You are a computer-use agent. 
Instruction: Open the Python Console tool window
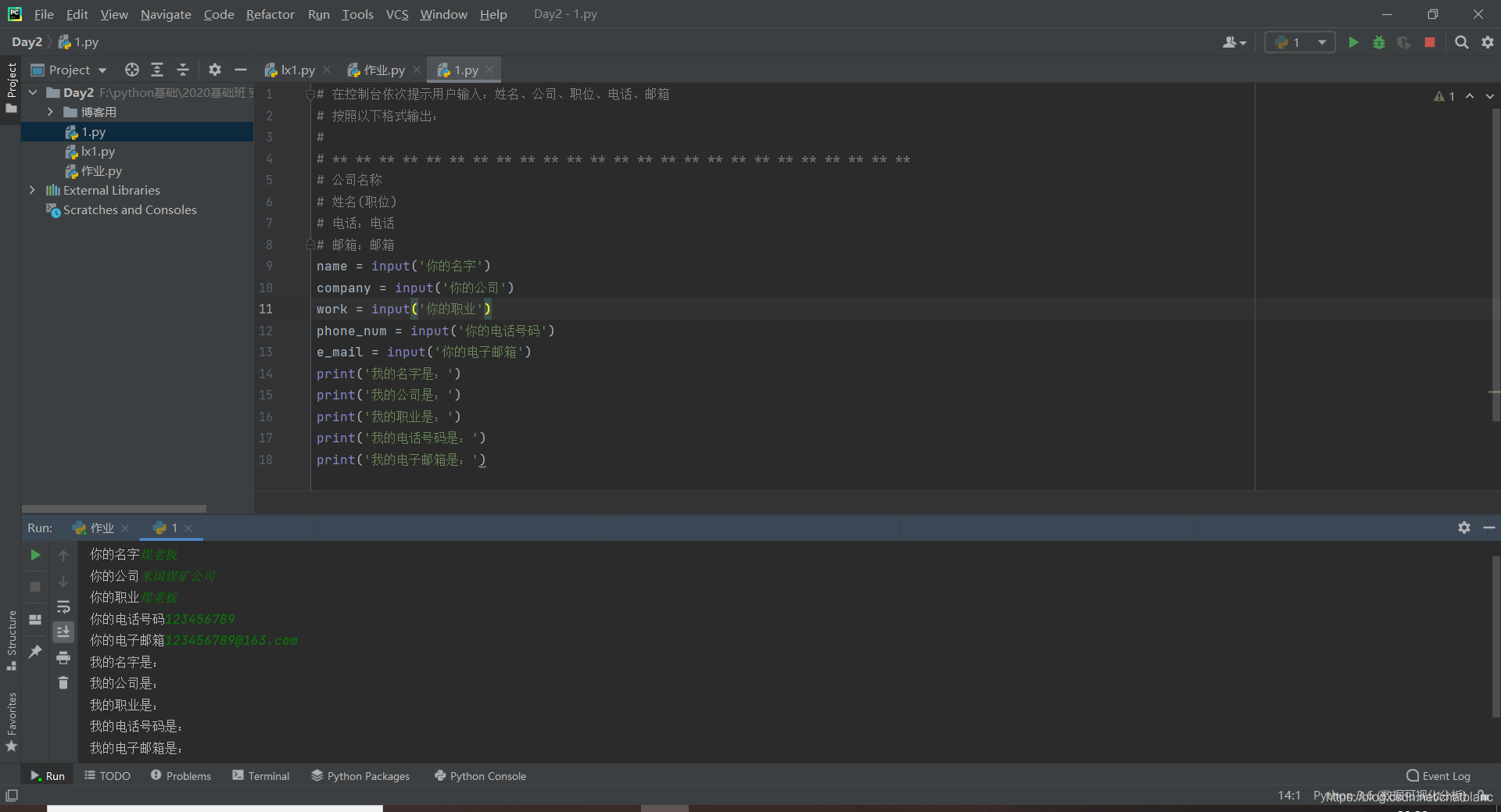(480, 776)
